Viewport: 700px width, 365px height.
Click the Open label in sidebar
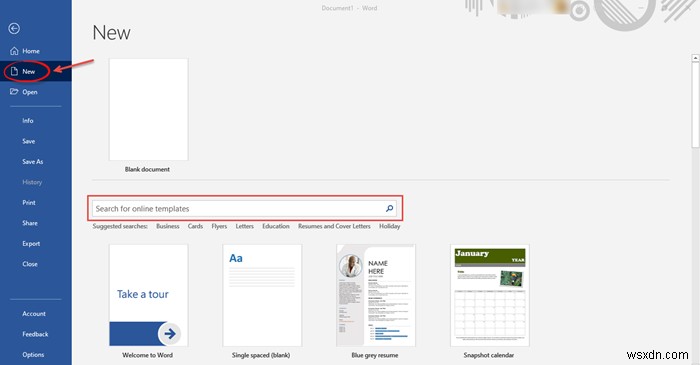click(30, 92)
